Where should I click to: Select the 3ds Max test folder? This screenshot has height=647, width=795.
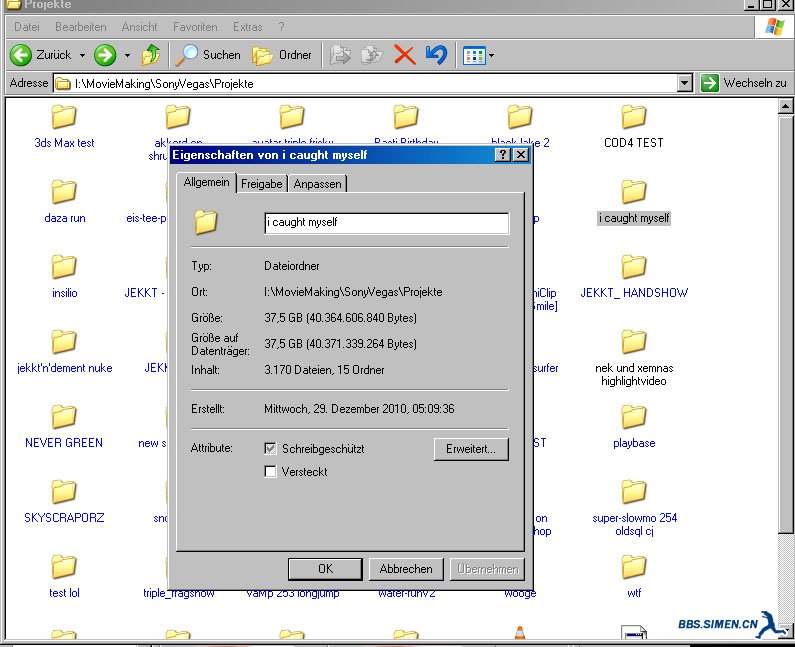coord(64,127)
